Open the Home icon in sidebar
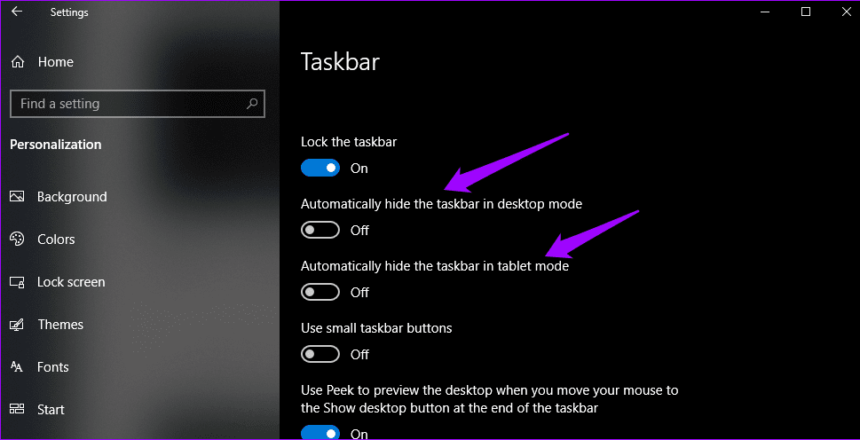 click(x=18, y=62)
